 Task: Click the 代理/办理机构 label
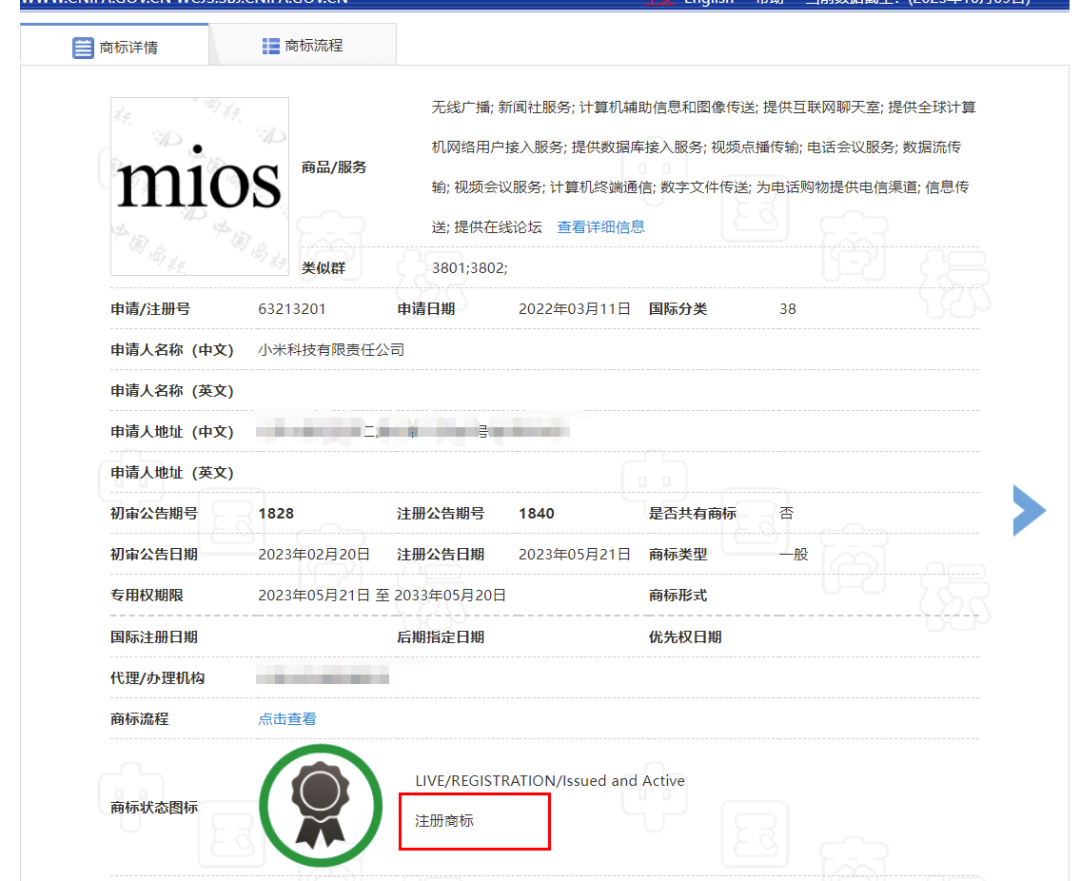pyautogui.click(x=158, y=678)
